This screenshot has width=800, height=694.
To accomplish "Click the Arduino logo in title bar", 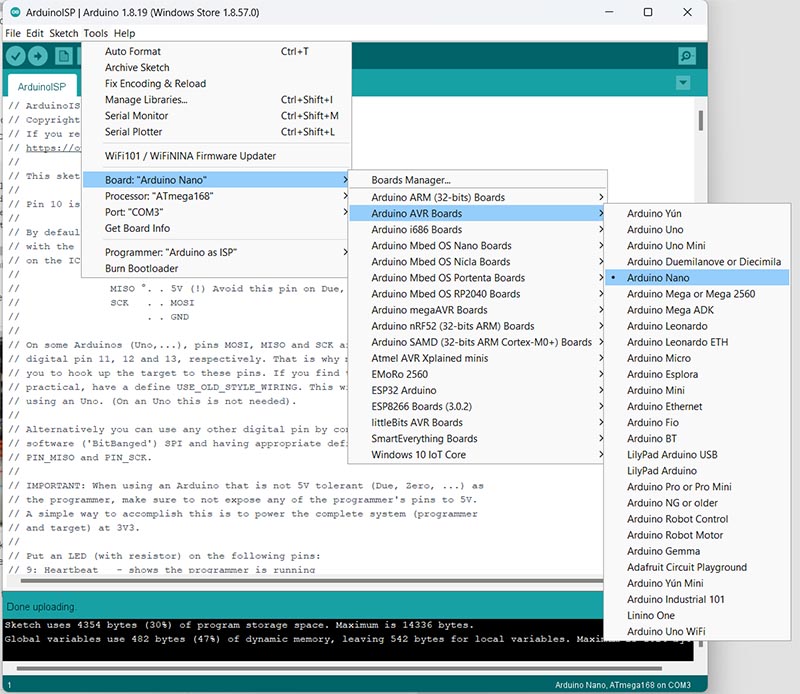I will point(13,12).
